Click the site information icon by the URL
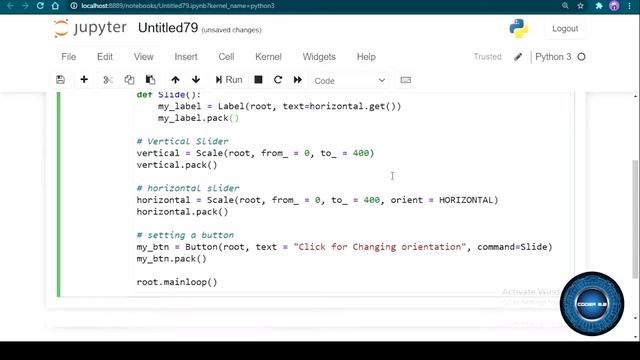640x360 pixels. (74, 6)
